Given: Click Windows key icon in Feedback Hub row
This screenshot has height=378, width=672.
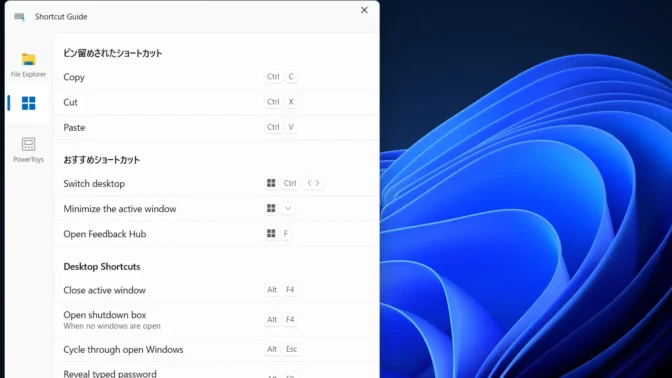Looking at the screenshot, I should point(271,234).
